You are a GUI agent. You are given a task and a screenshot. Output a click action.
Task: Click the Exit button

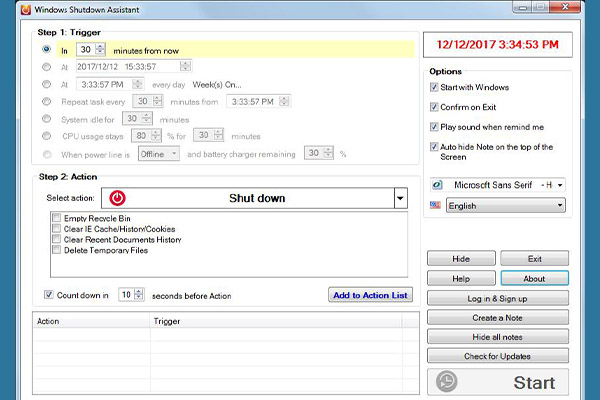click(x=535, y=258)
